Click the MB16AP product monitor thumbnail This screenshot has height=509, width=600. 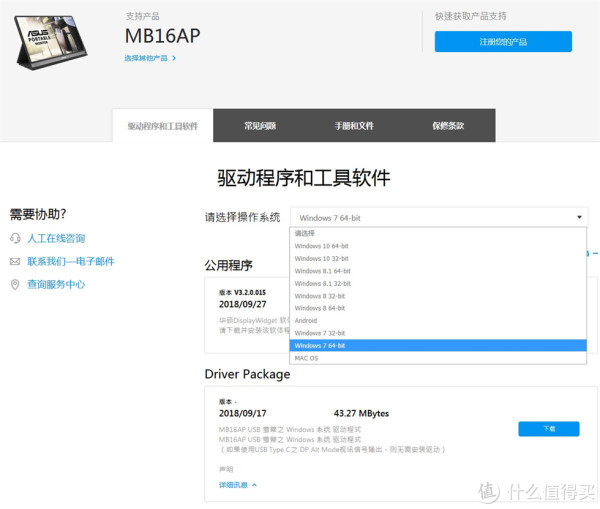pyautogui.click(x=51, y=42)
